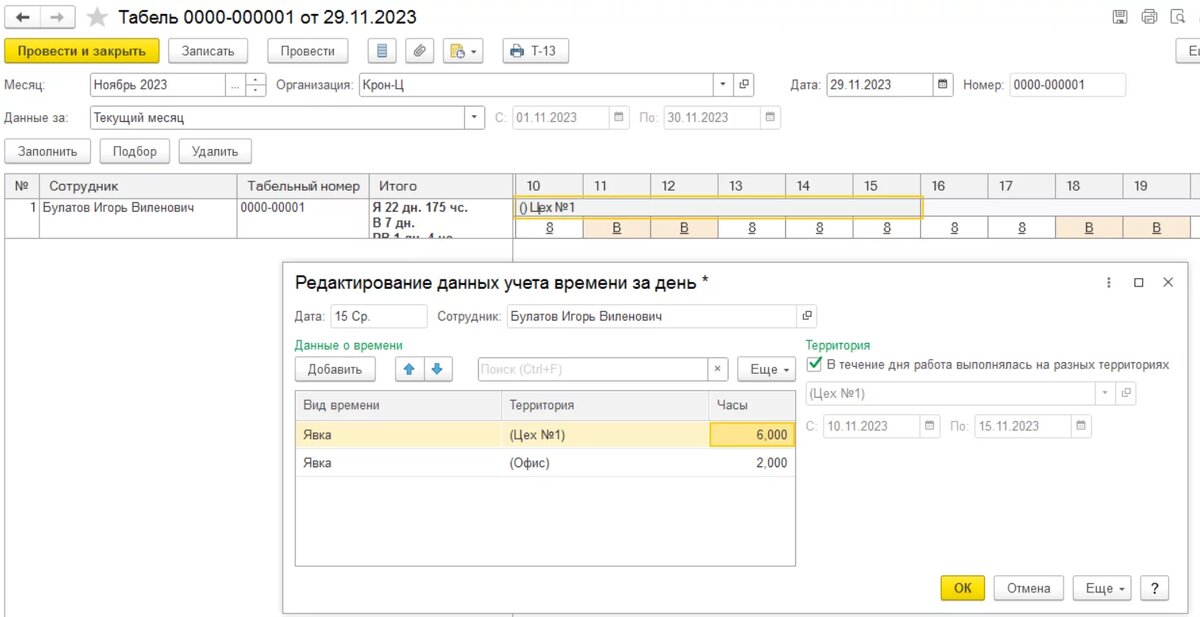Click the Записать button

click(x=208, y=51)
